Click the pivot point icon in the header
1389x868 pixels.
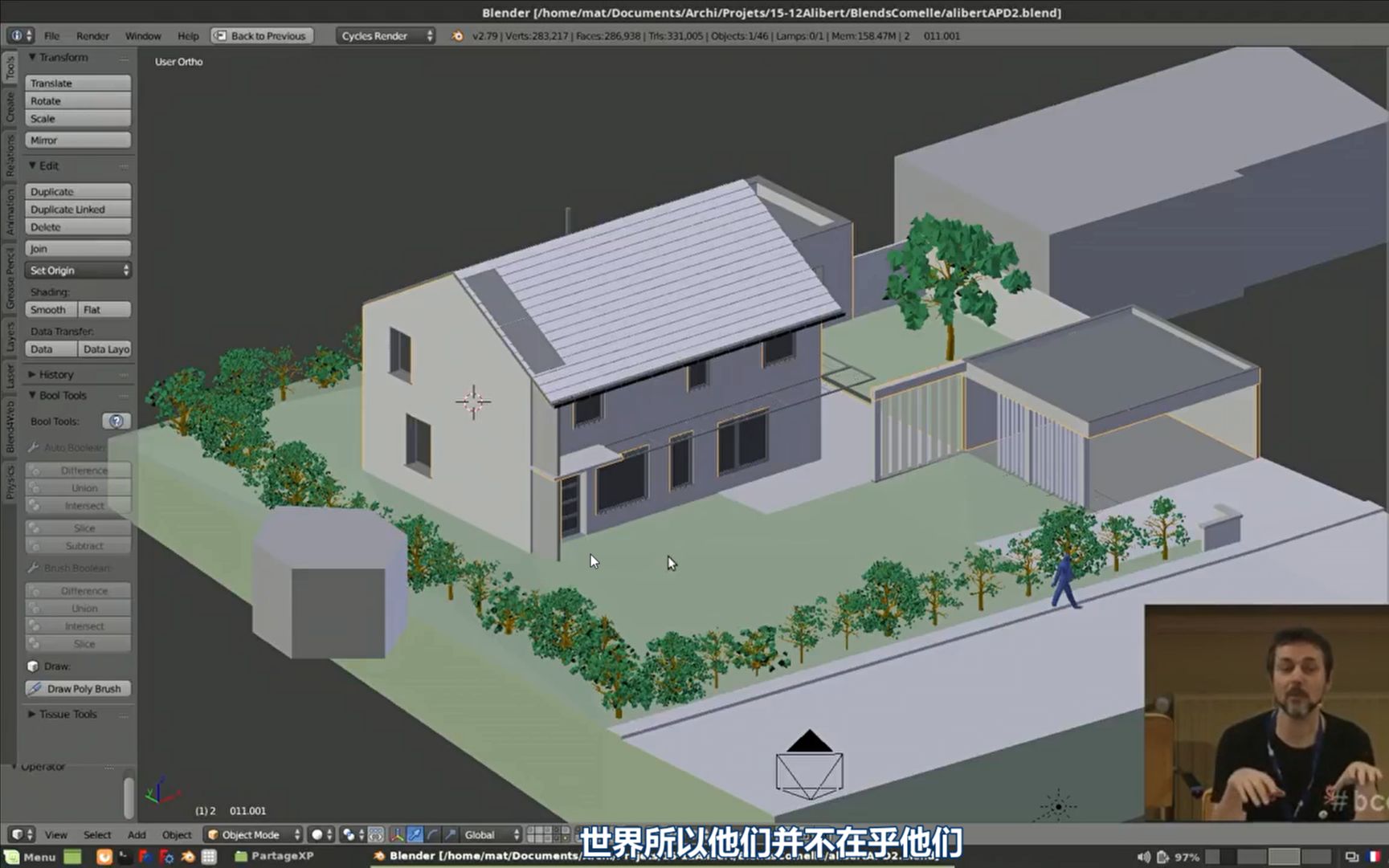point(347,835)
